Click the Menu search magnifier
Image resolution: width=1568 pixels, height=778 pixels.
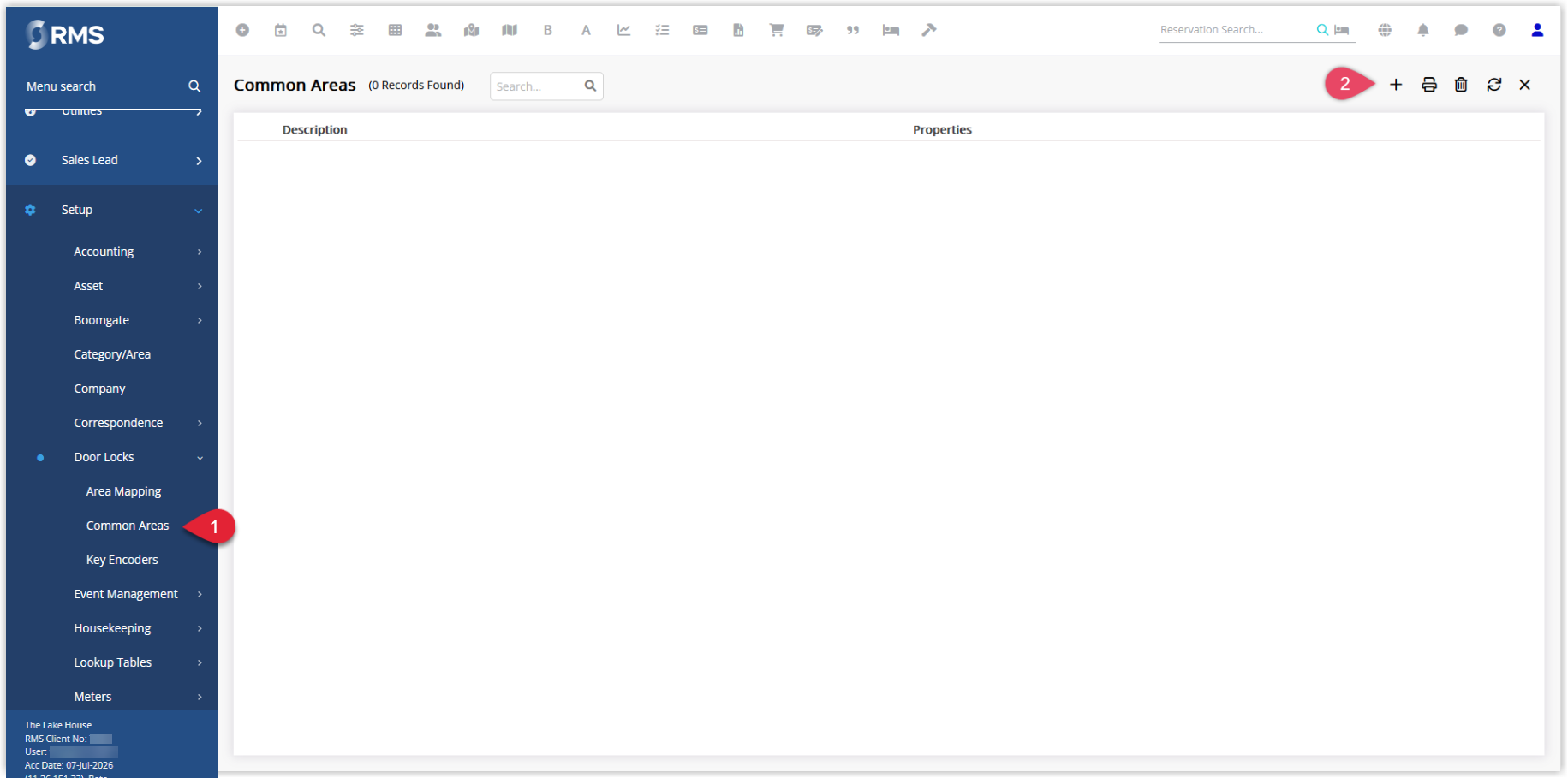point(194,86)
